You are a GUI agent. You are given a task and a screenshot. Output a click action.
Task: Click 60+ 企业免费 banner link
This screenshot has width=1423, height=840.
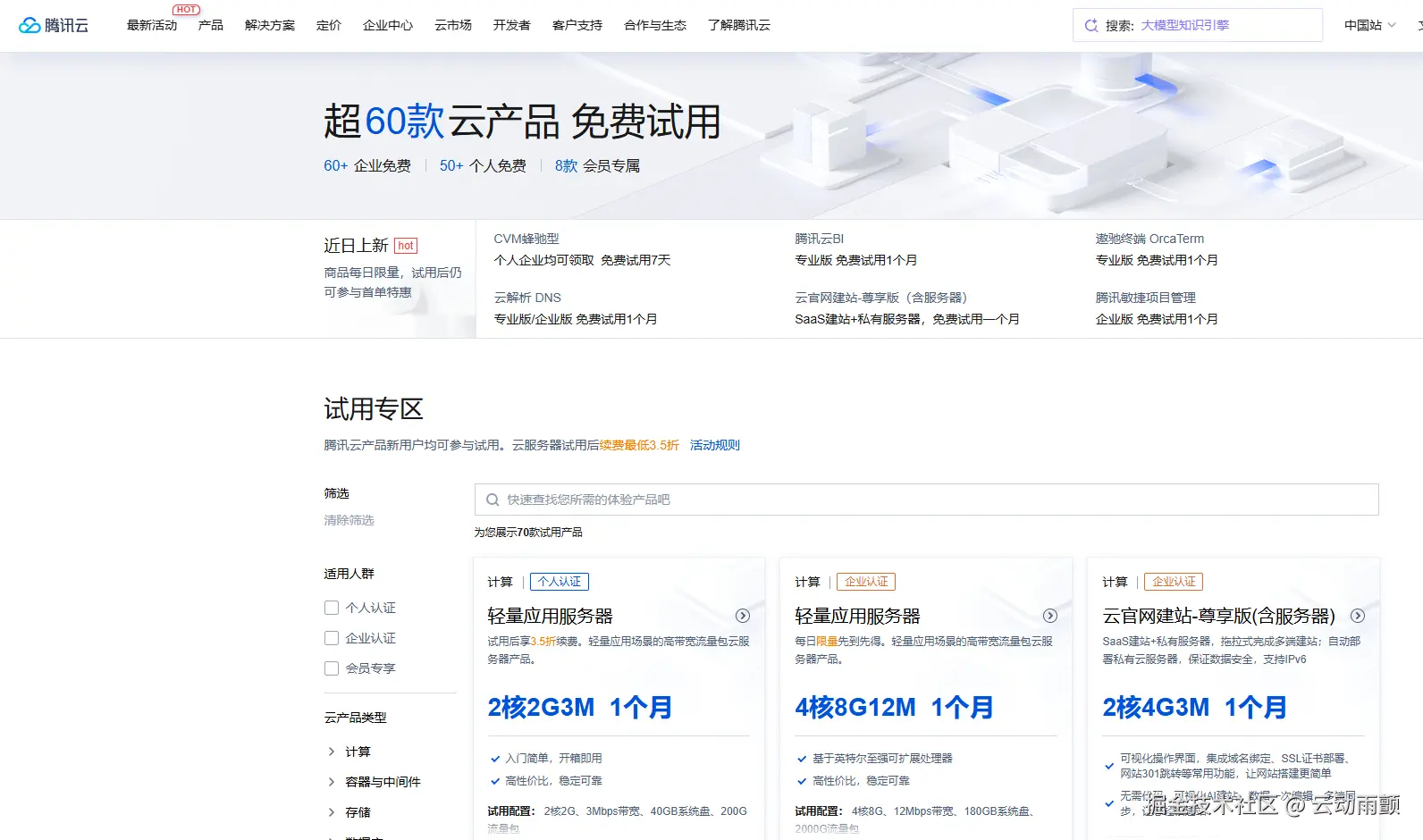tap(367, 165)
